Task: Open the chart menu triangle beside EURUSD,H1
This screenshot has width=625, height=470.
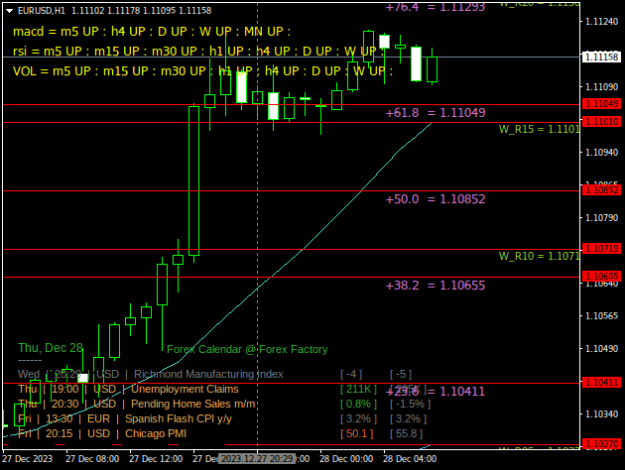Action: (x=10, y=11)
